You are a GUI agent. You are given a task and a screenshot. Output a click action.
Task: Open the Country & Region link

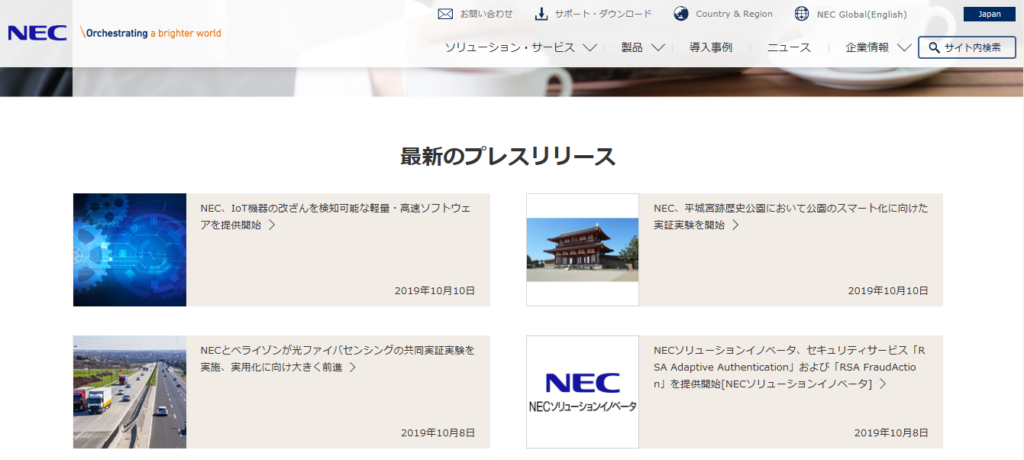[734, 14]
